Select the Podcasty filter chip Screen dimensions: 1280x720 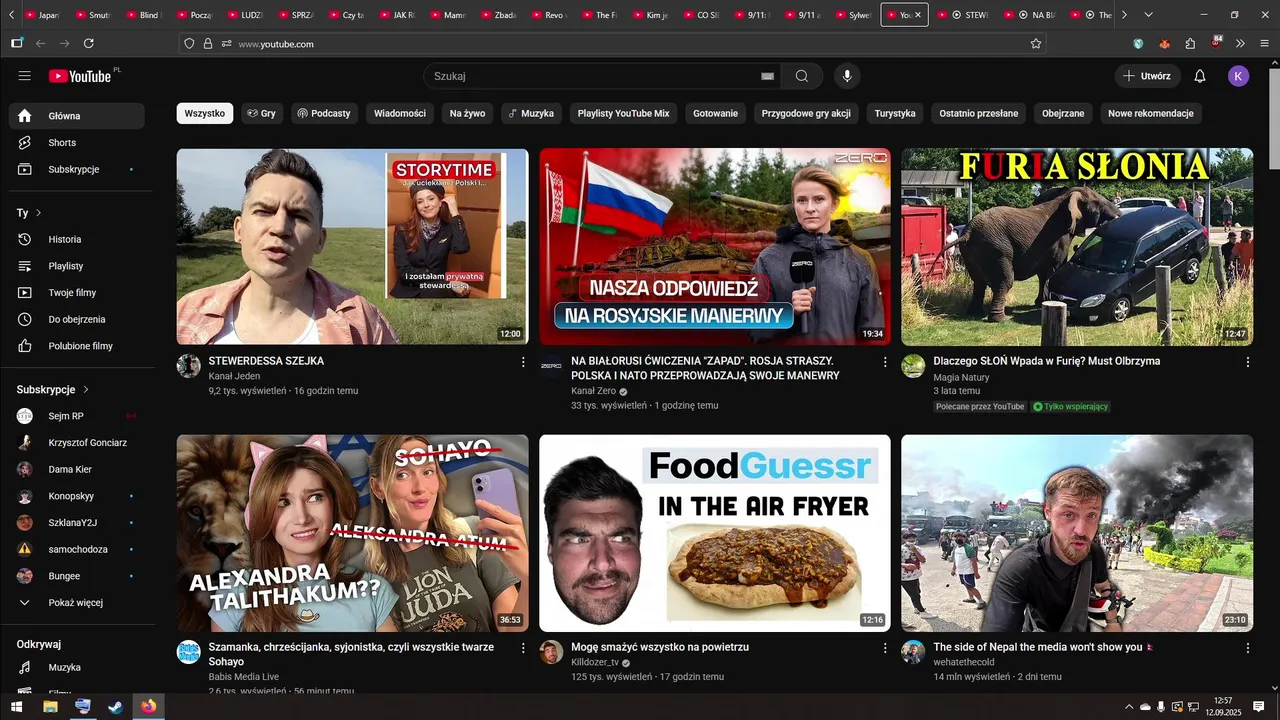click(x=325, y=114)
